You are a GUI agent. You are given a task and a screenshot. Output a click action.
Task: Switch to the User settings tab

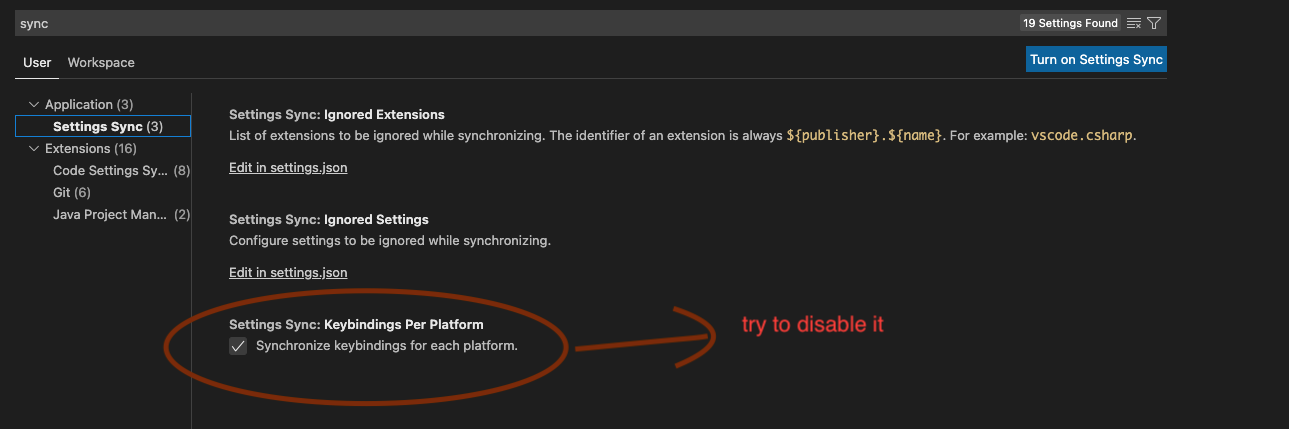coord(37,62)
